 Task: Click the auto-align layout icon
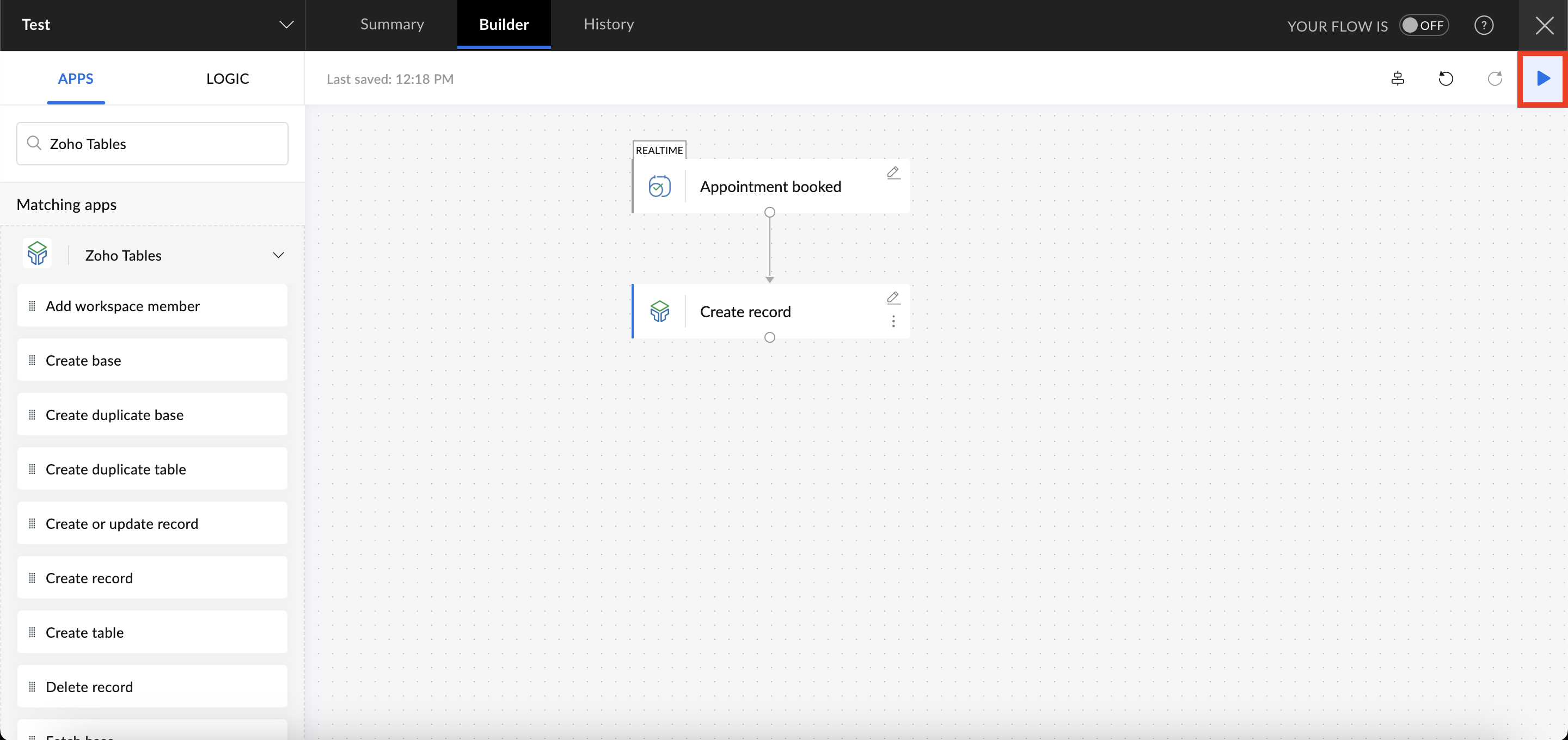[1398, 78]
